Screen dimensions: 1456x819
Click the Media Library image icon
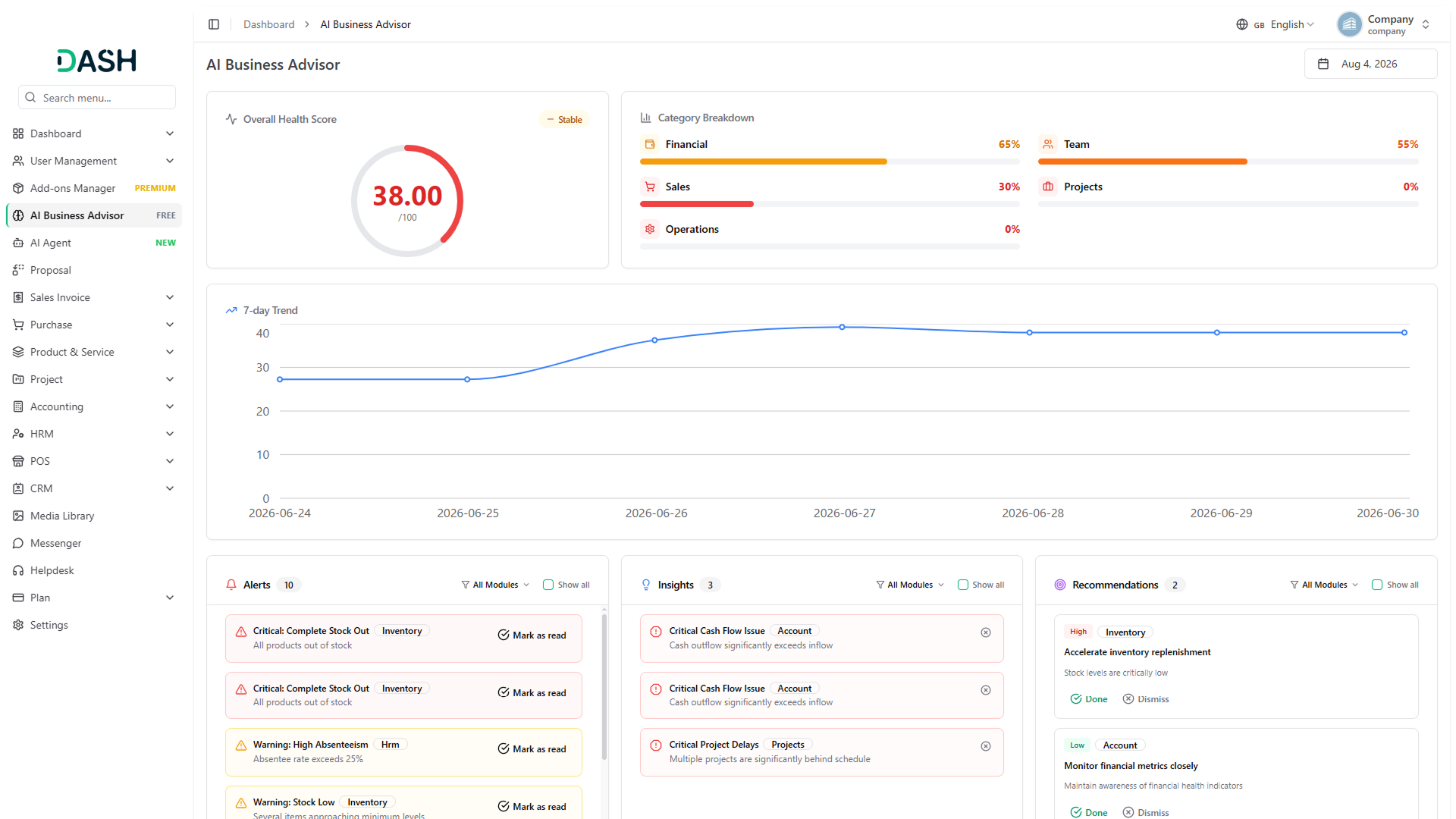click(x=18, y=516)
